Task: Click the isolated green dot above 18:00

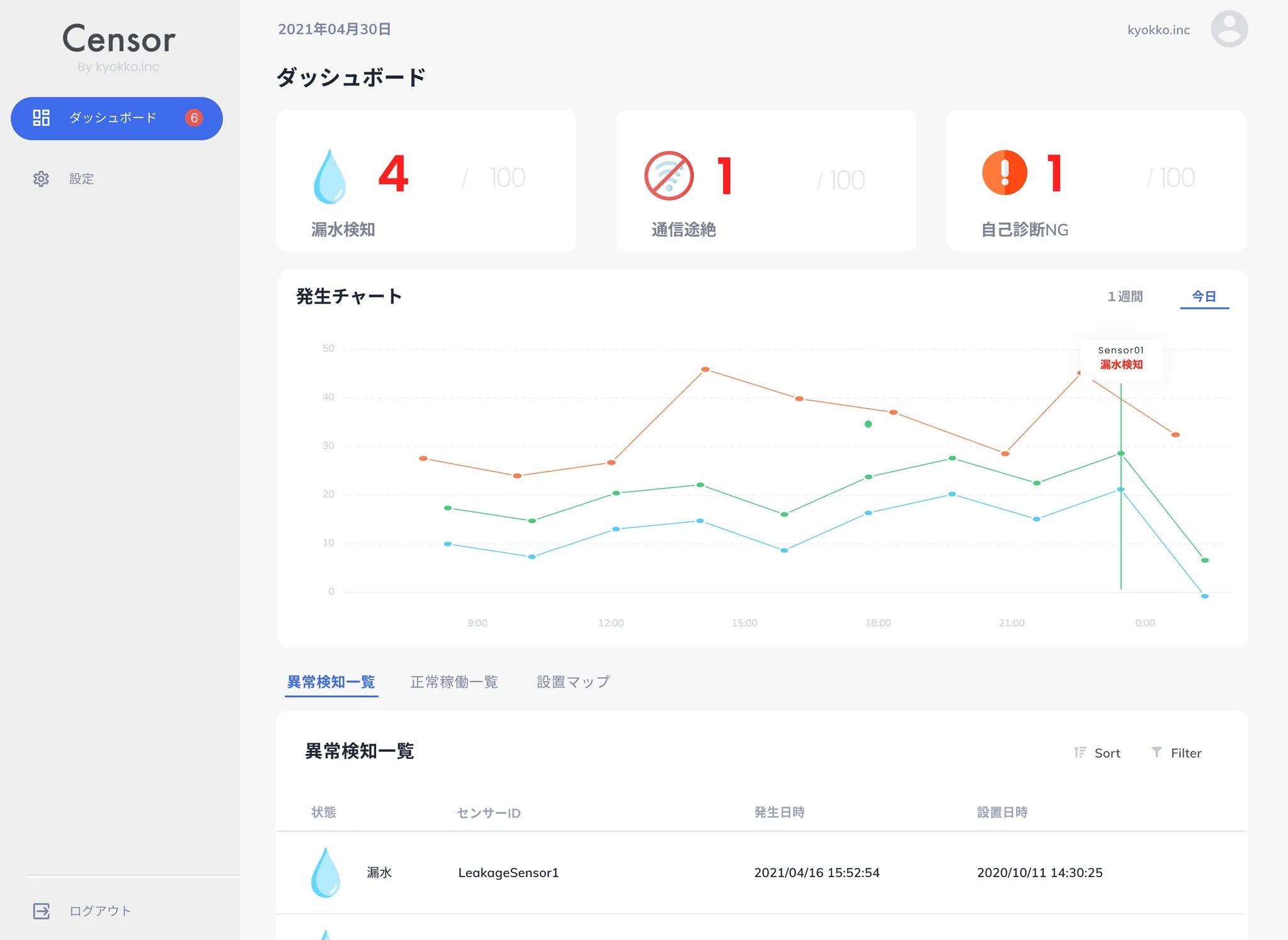Action: coord(868,424)
